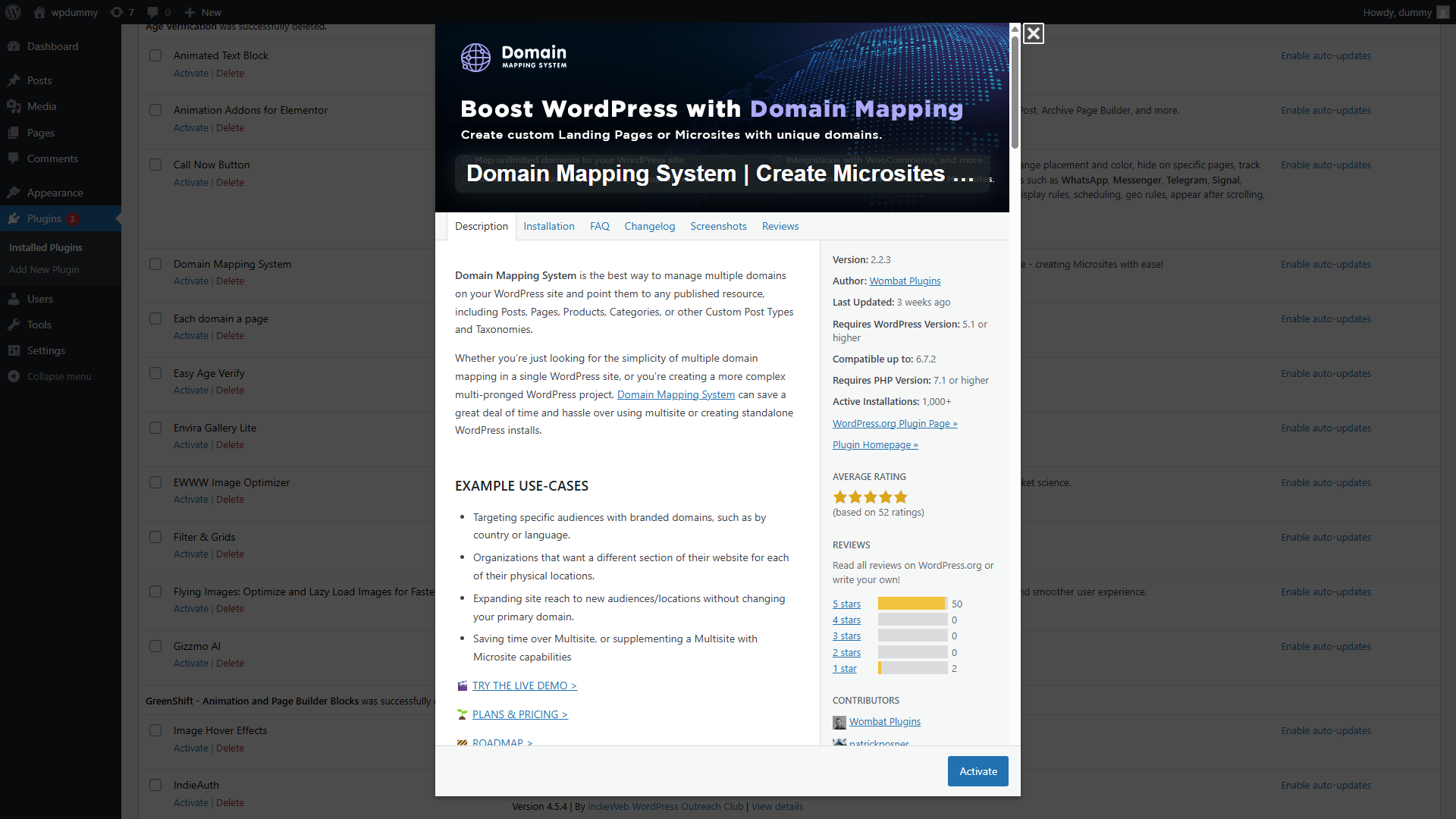The height and width of the screenshot is (819, 1456).
Task: Open the Users icon in sidebar
Action: (14, 299)
